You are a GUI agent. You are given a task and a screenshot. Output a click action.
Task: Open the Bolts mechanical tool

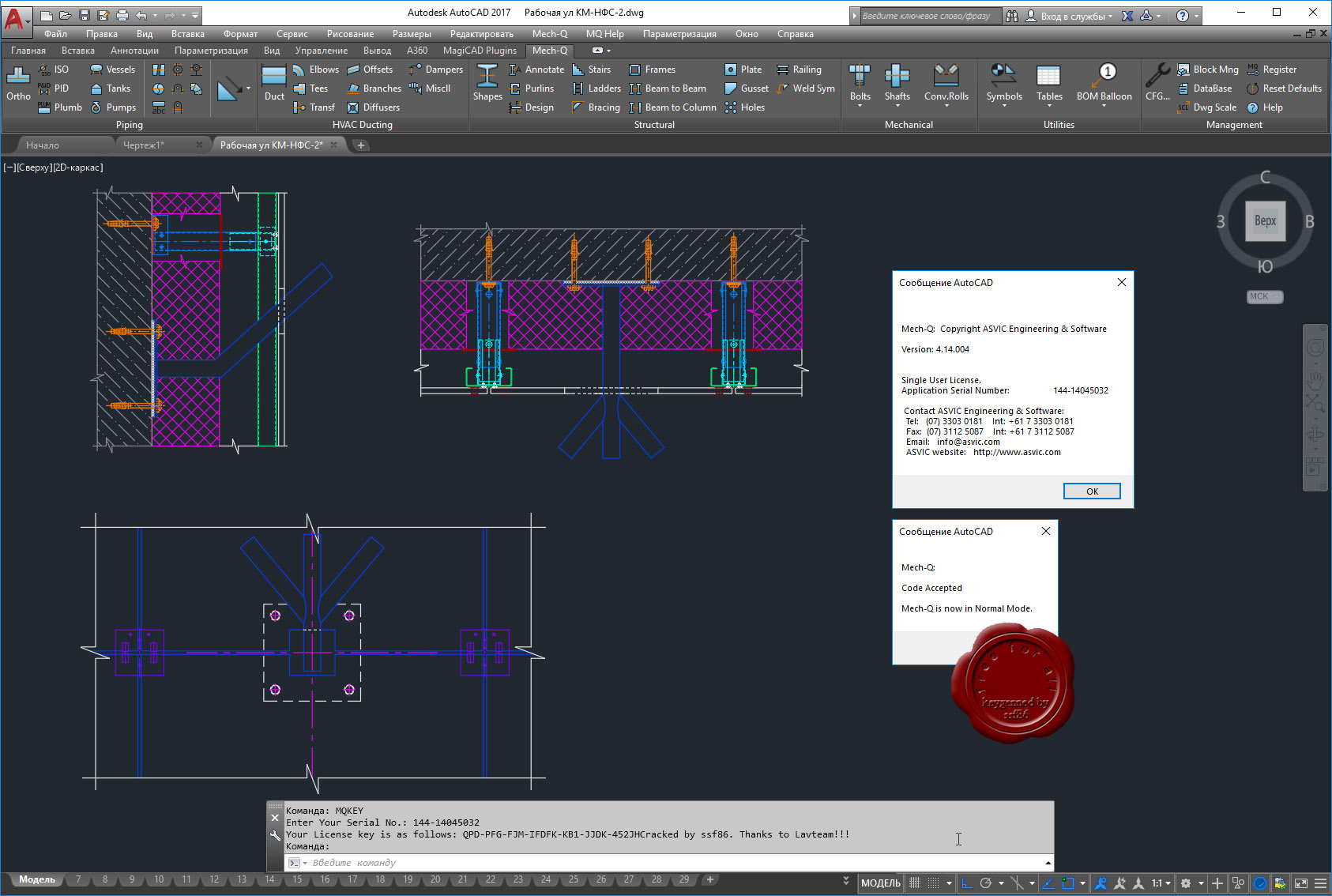pyautogui.click(x=860, y=84)
